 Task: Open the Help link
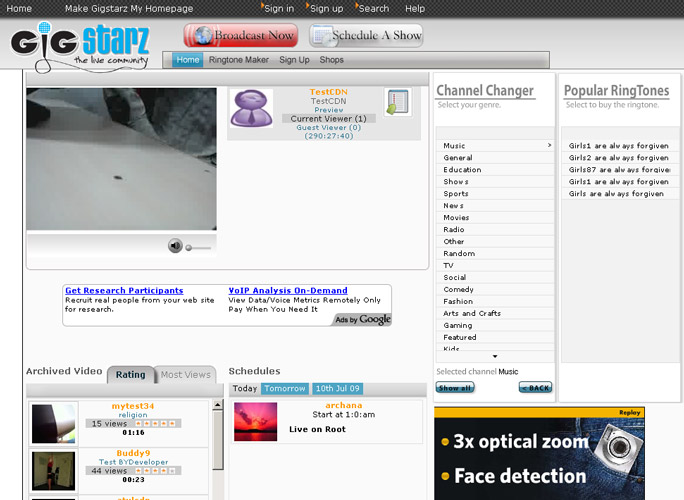[x=415, y=8]
